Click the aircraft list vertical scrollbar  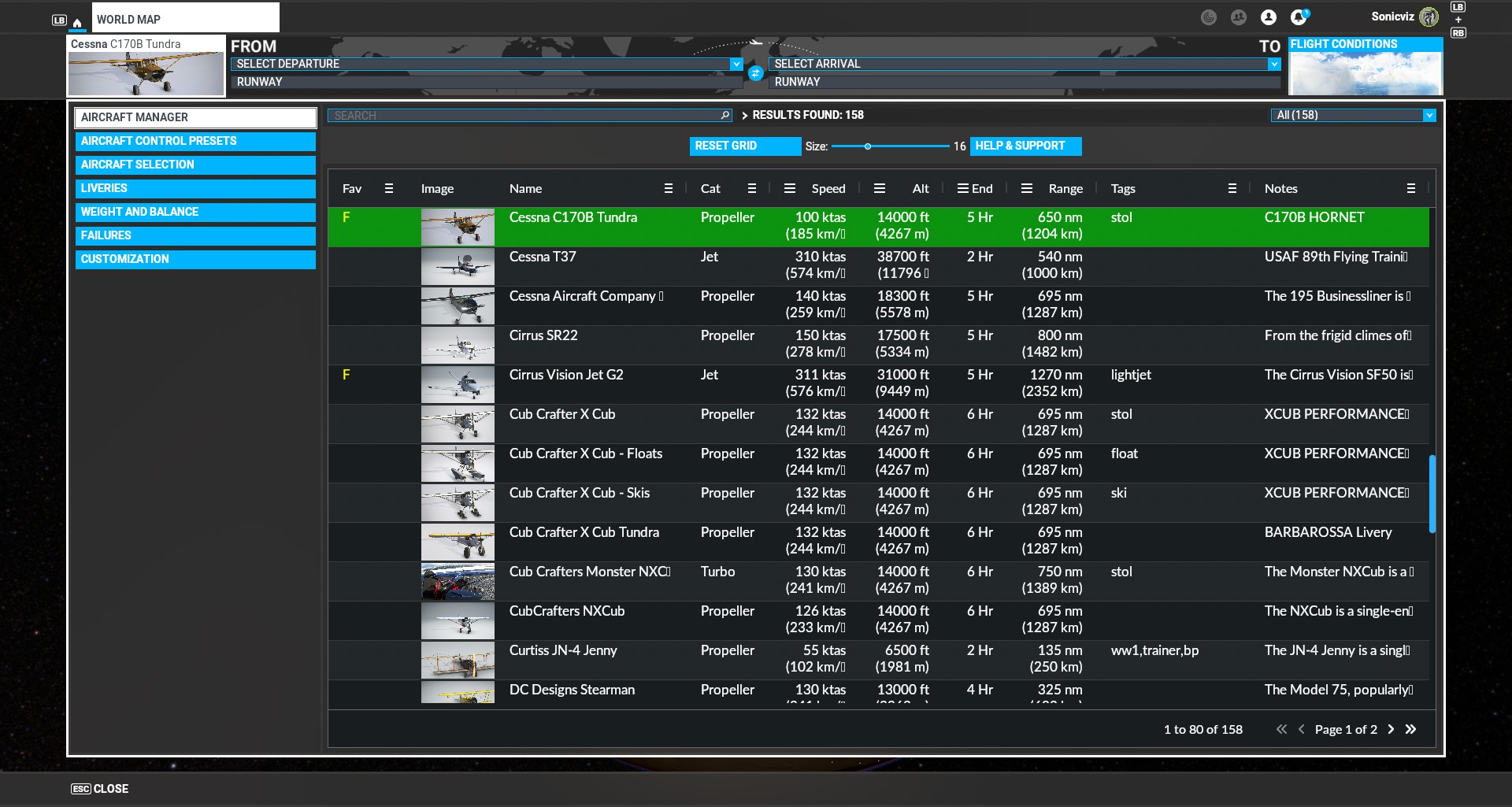(1432, 494)
